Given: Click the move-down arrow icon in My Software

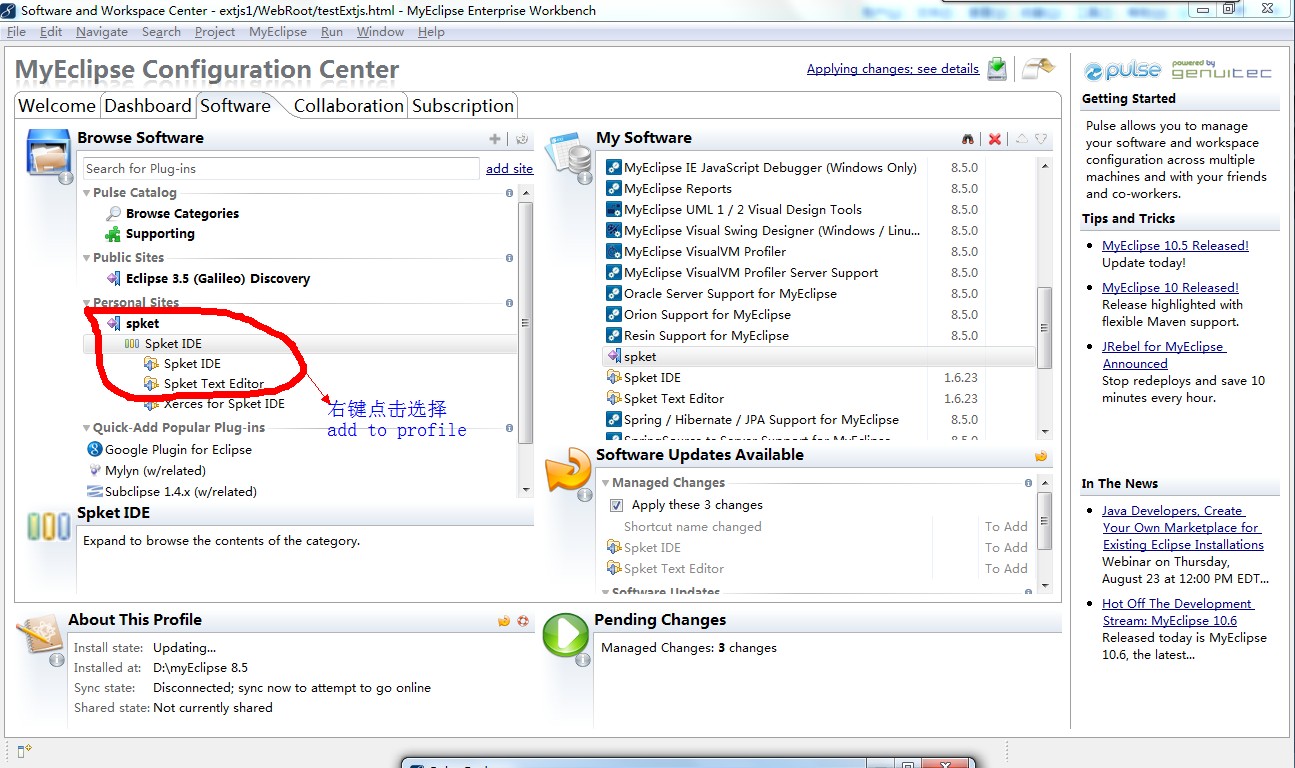Looking at the screenshot, I should point(1041,139).
